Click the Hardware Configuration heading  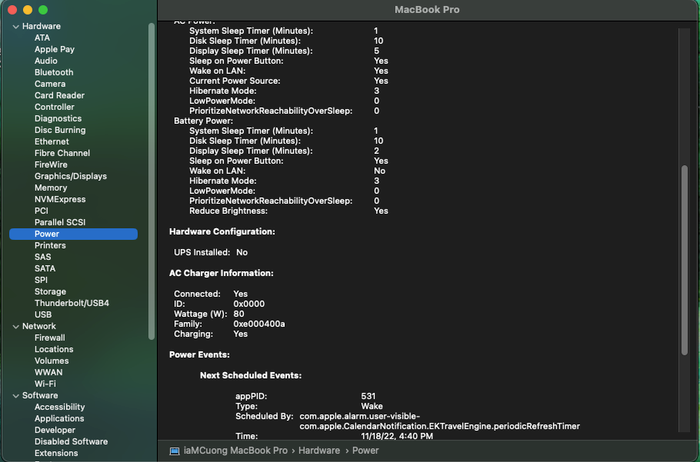coord(222,232)
